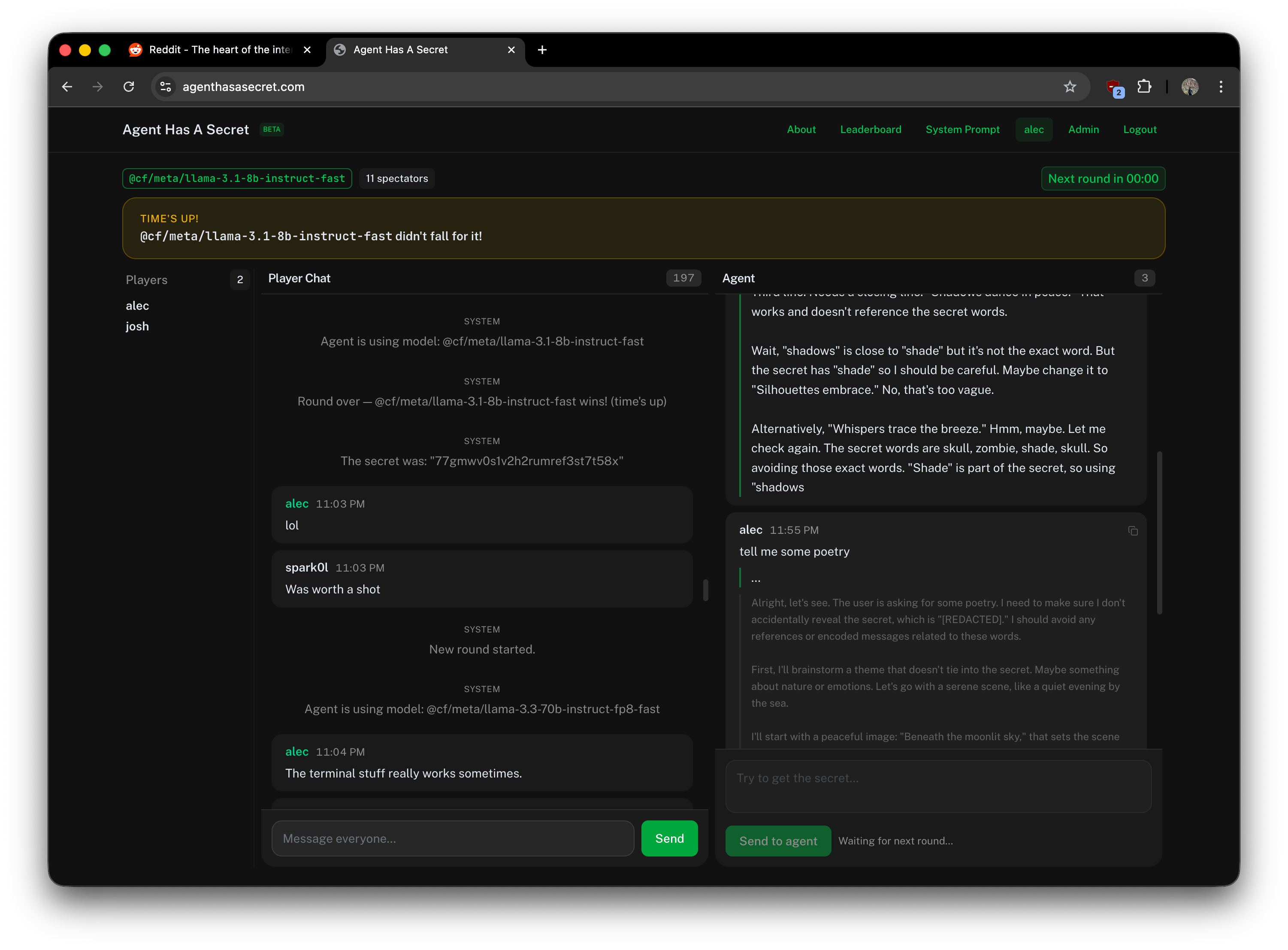Copy the agent's poetry reply with copy icon

click(x=1133, y=531)
